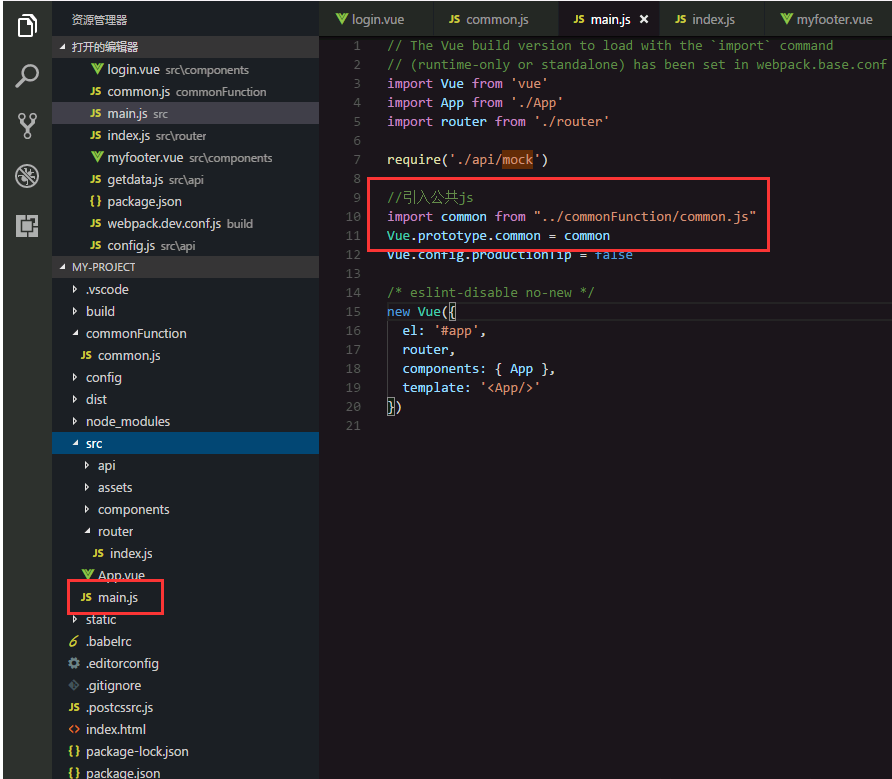Click the .editorconfig gear file icon
This screenshot has height=779, width=892.
pos(74,663)
